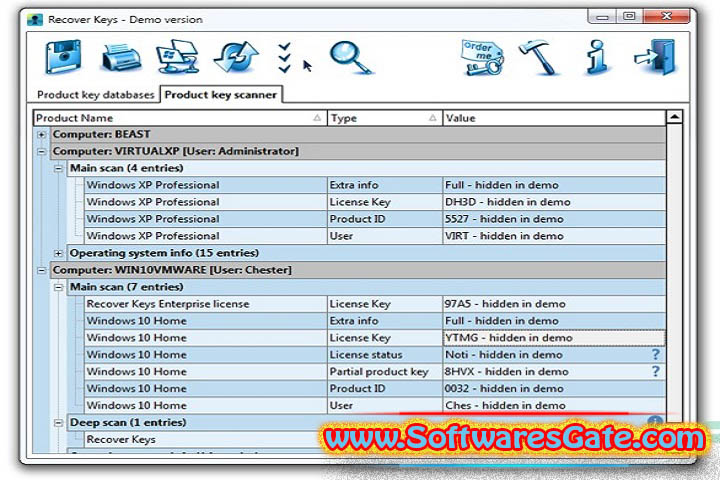720x480 pixels.
Task: Sort by the Product Name column header
Action: (x=180, y=118)
